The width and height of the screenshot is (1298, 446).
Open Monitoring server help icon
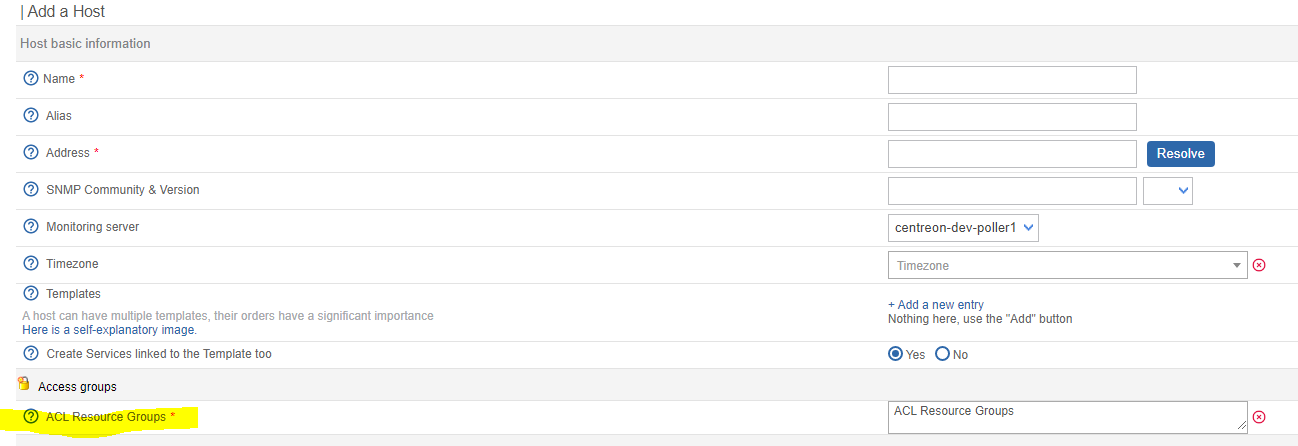[x=30, y=227]
